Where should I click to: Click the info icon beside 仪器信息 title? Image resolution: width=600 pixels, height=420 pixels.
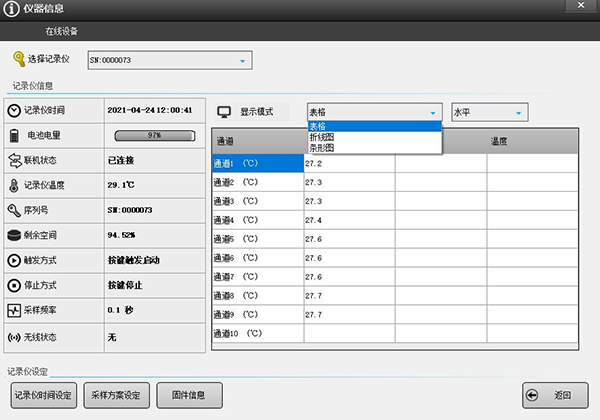click(x=11, y=9)
